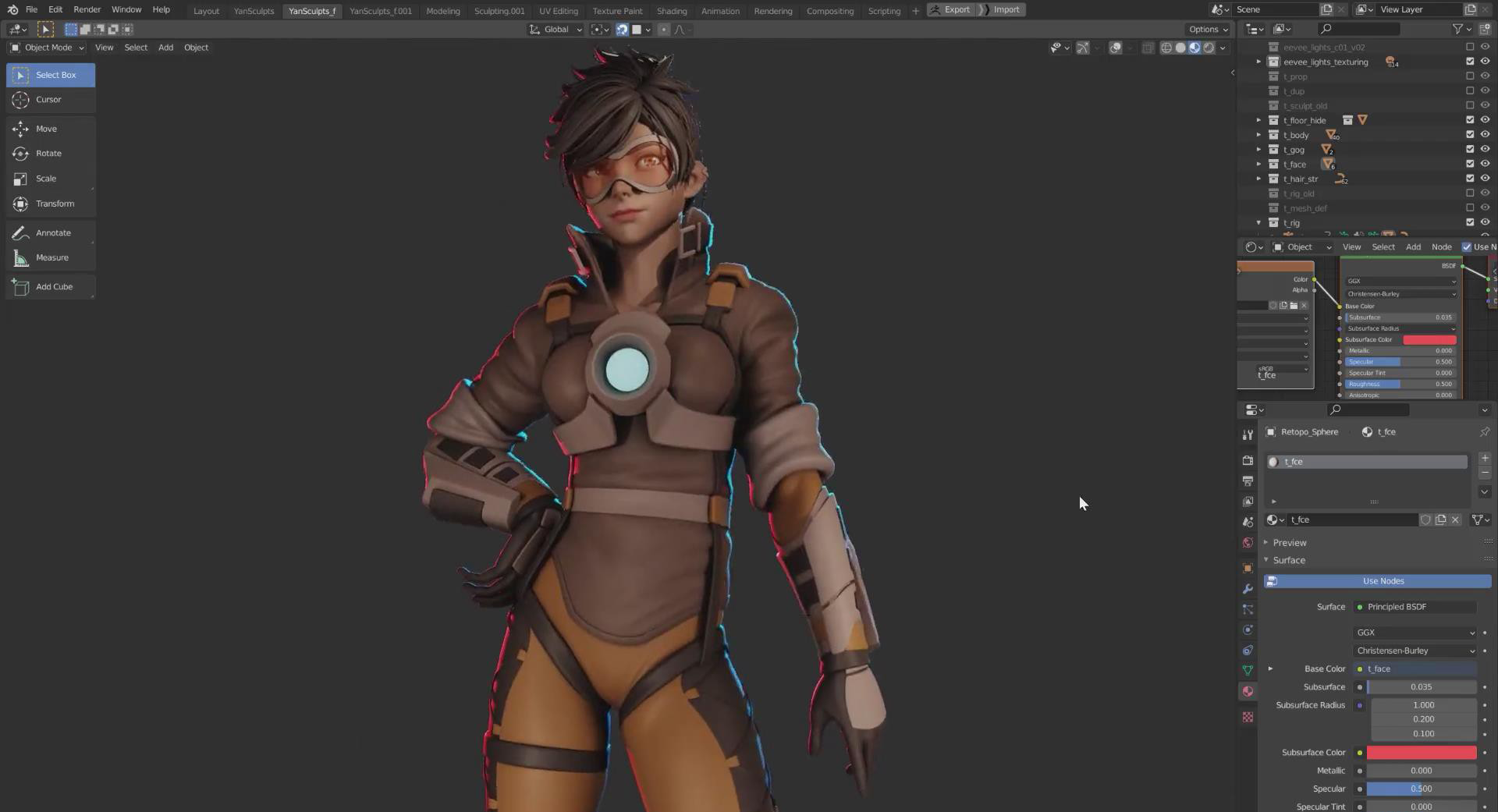
Task: Select the Annotate tool
Action: tap(51, 232)
